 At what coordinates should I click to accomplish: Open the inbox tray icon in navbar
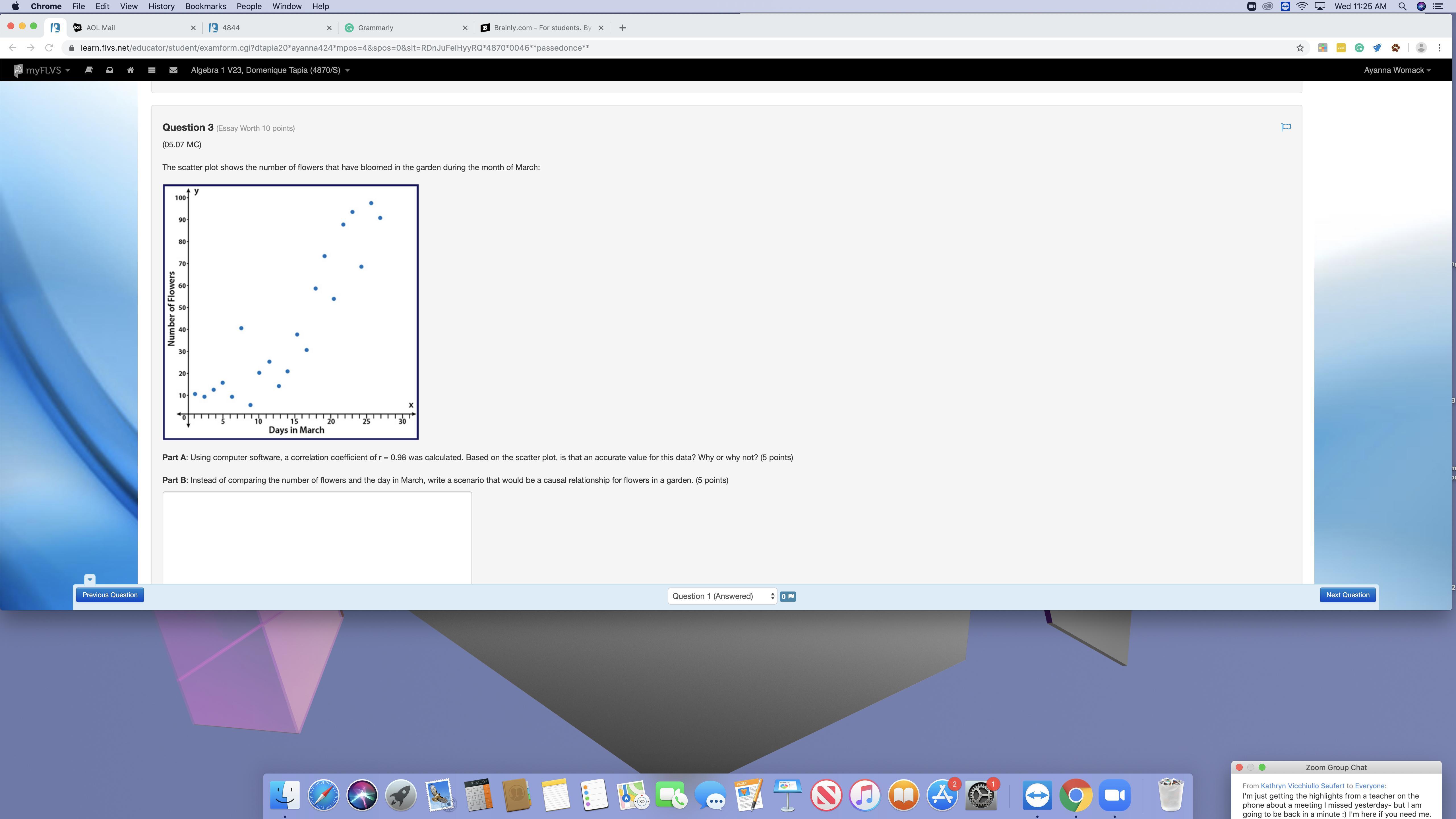(x=110, y=70)
